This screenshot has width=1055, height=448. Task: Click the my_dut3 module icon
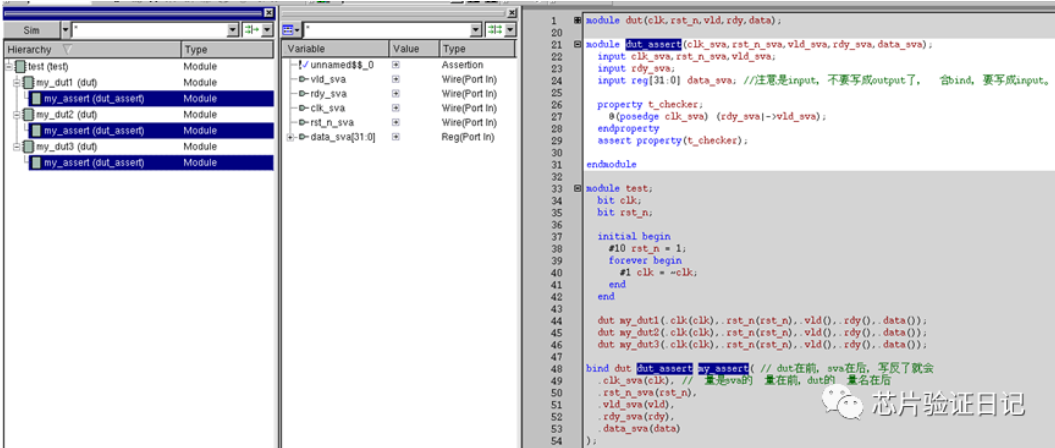tap(29, 146)
